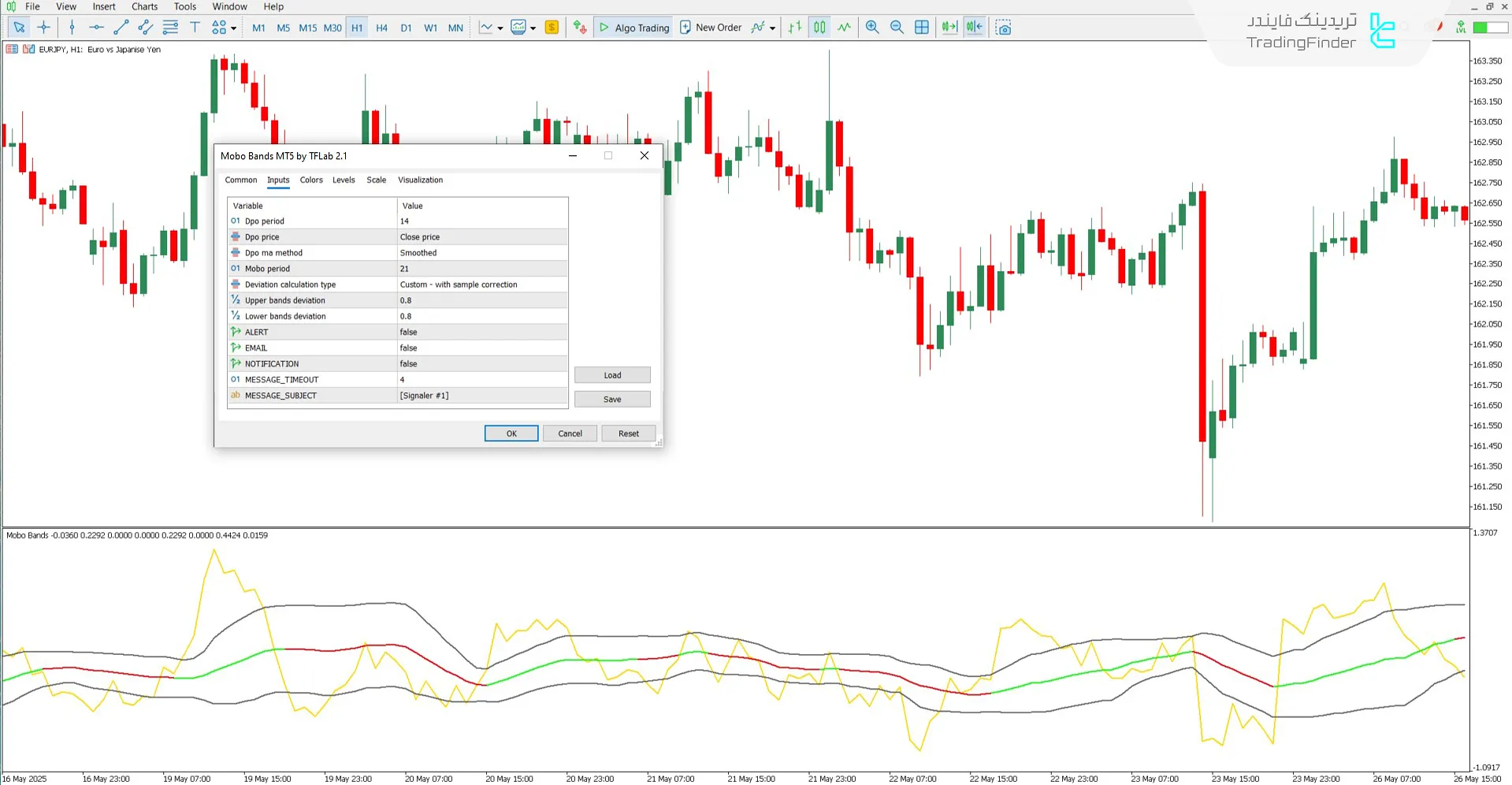Select the horizontal line tool

tap(96, 28)
